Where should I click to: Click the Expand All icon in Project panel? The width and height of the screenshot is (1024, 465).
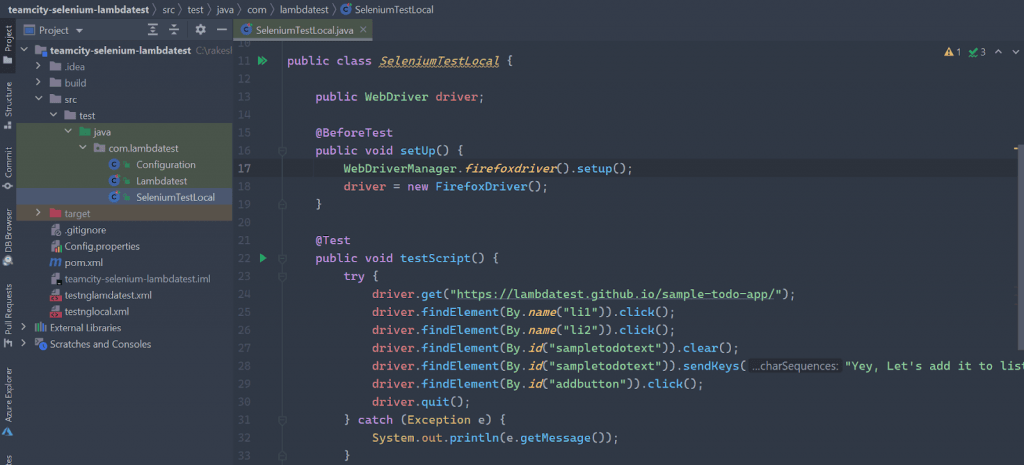click(x=153, y=29)
